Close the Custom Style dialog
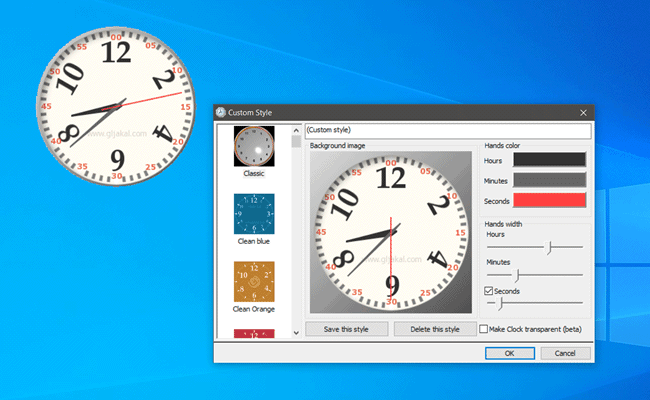The height and width of the screenshot is (400, 650). (x=583, y=112)
